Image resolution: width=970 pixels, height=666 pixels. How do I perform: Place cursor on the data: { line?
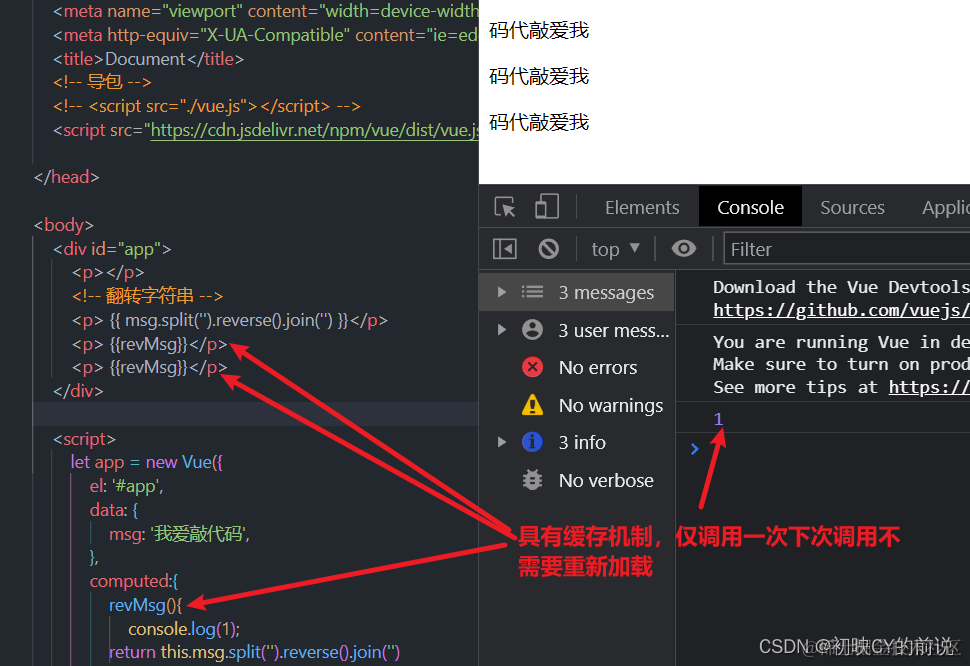[x=114, y=510]
